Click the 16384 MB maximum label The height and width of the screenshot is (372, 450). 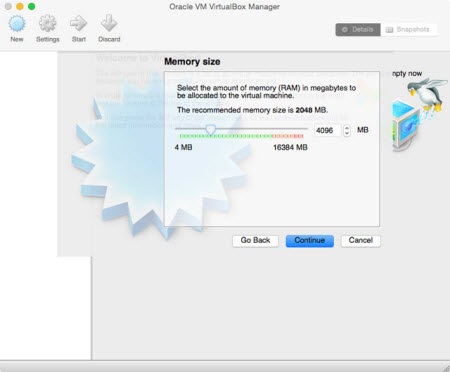click(290, 147)
